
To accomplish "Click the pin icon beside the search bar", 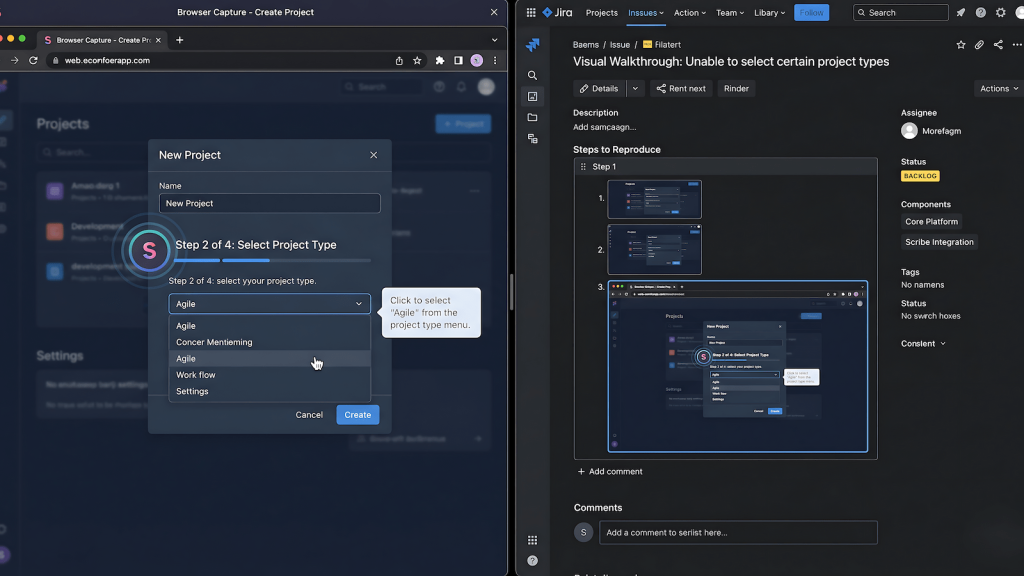I will pos(961,12).
